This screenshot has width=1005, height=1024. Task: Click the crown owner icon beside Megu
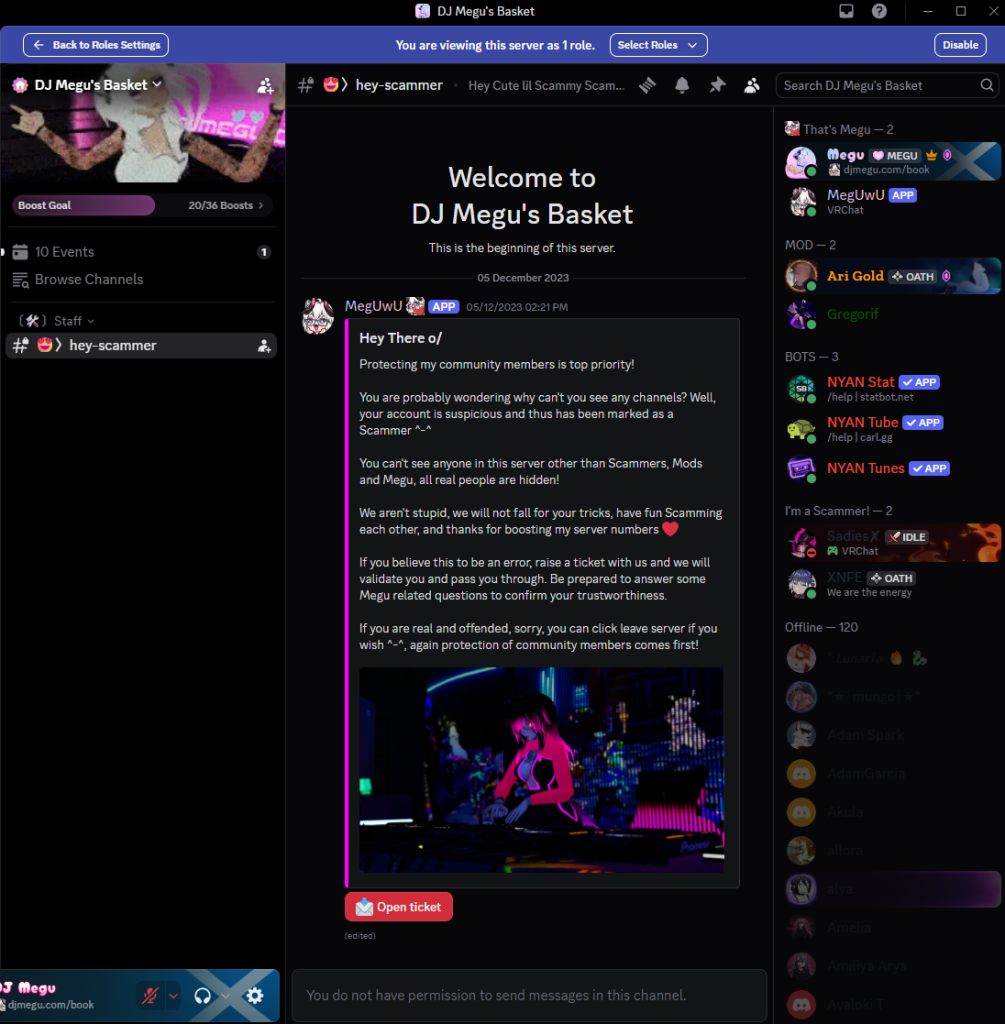tap(931, 155)
